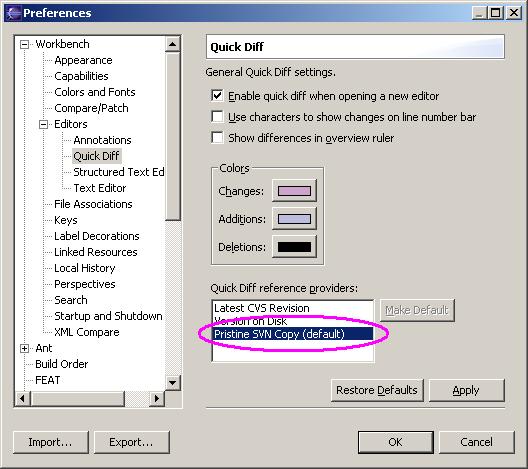Open the Colors and Fonts page

pyautogui.click(x=95, y=92)
